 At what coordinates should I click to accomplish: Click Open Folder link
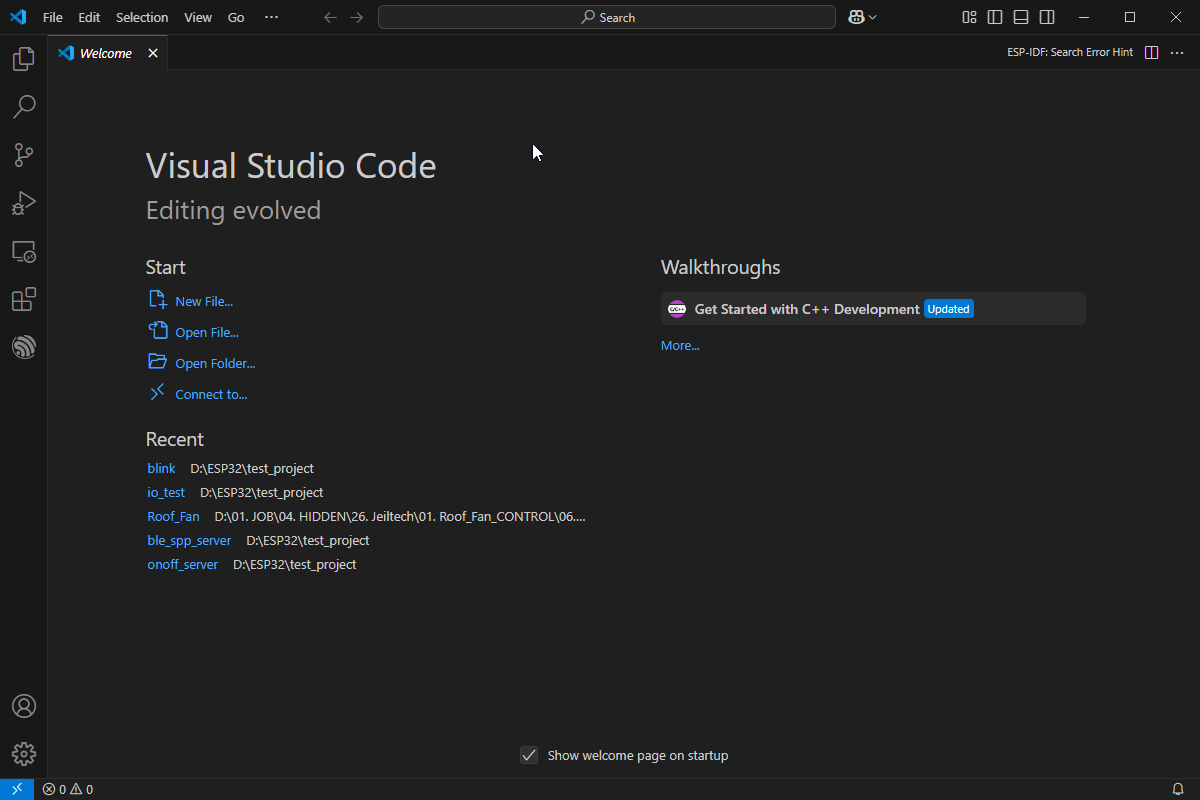coord(215,363)
